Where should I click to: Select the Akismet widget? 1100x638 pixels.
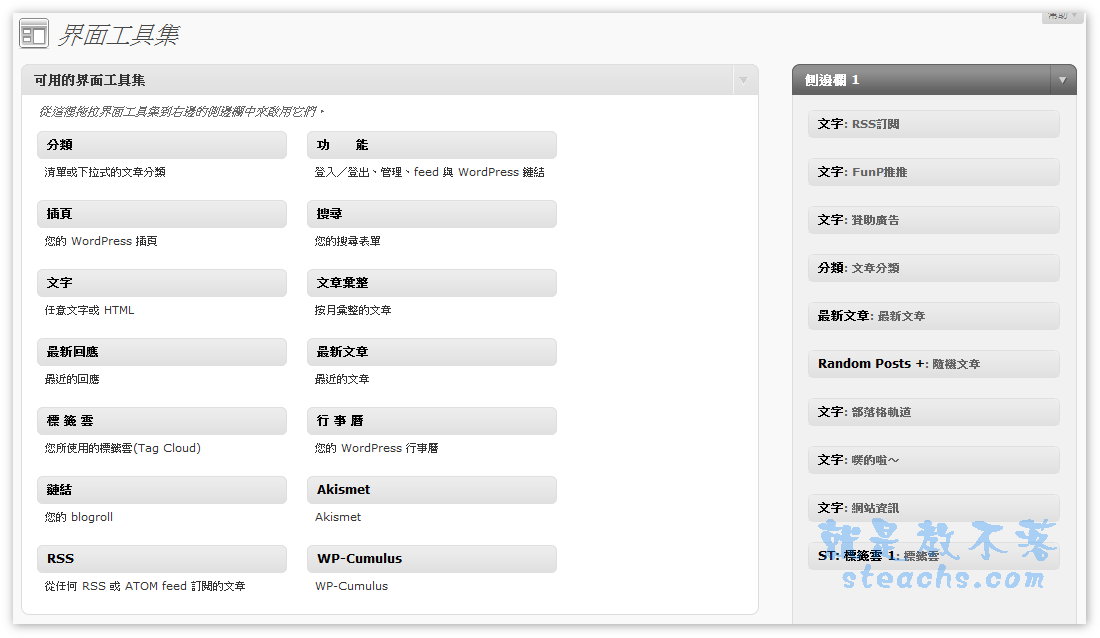click(x=431, y=490)
